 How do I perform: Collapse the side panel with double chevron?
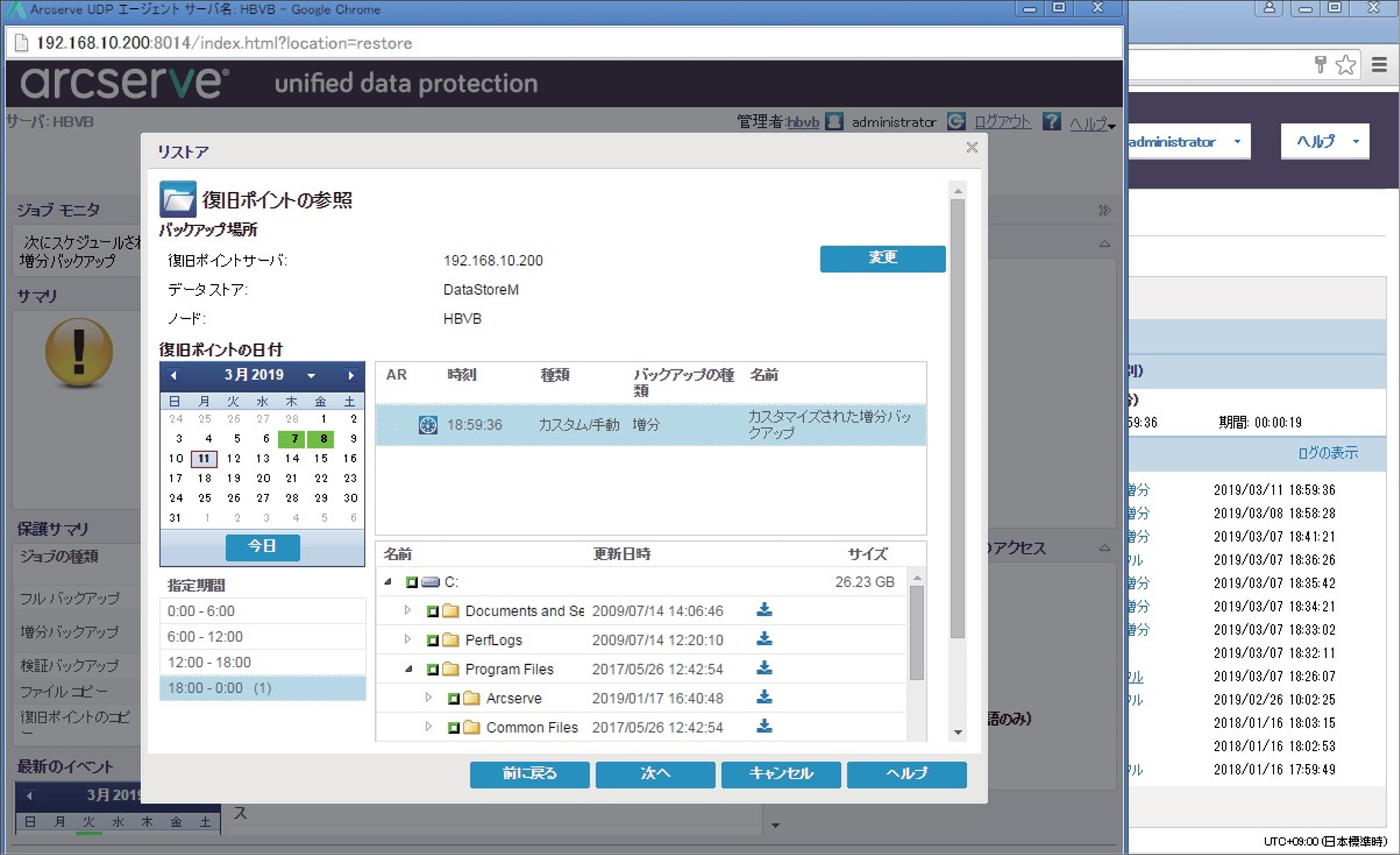click(x=1105, y=210)
